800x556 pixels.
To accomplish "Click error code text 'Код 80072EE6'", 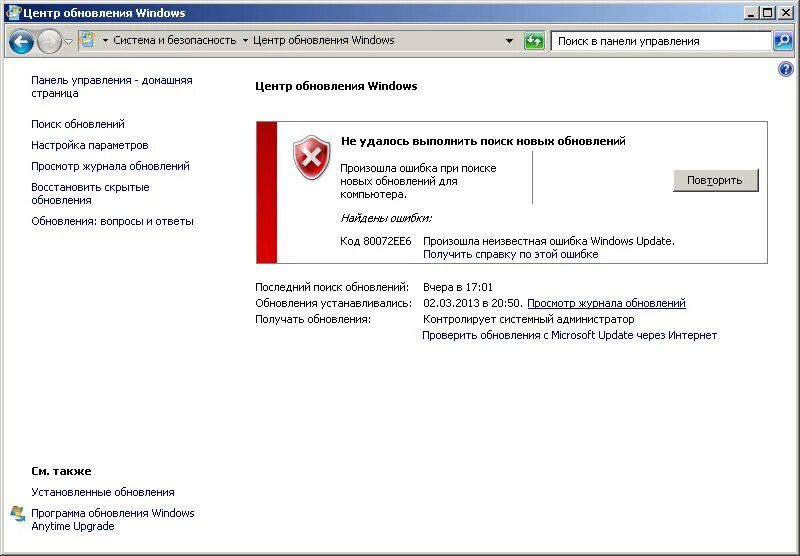I will click(x=376, y=241).
